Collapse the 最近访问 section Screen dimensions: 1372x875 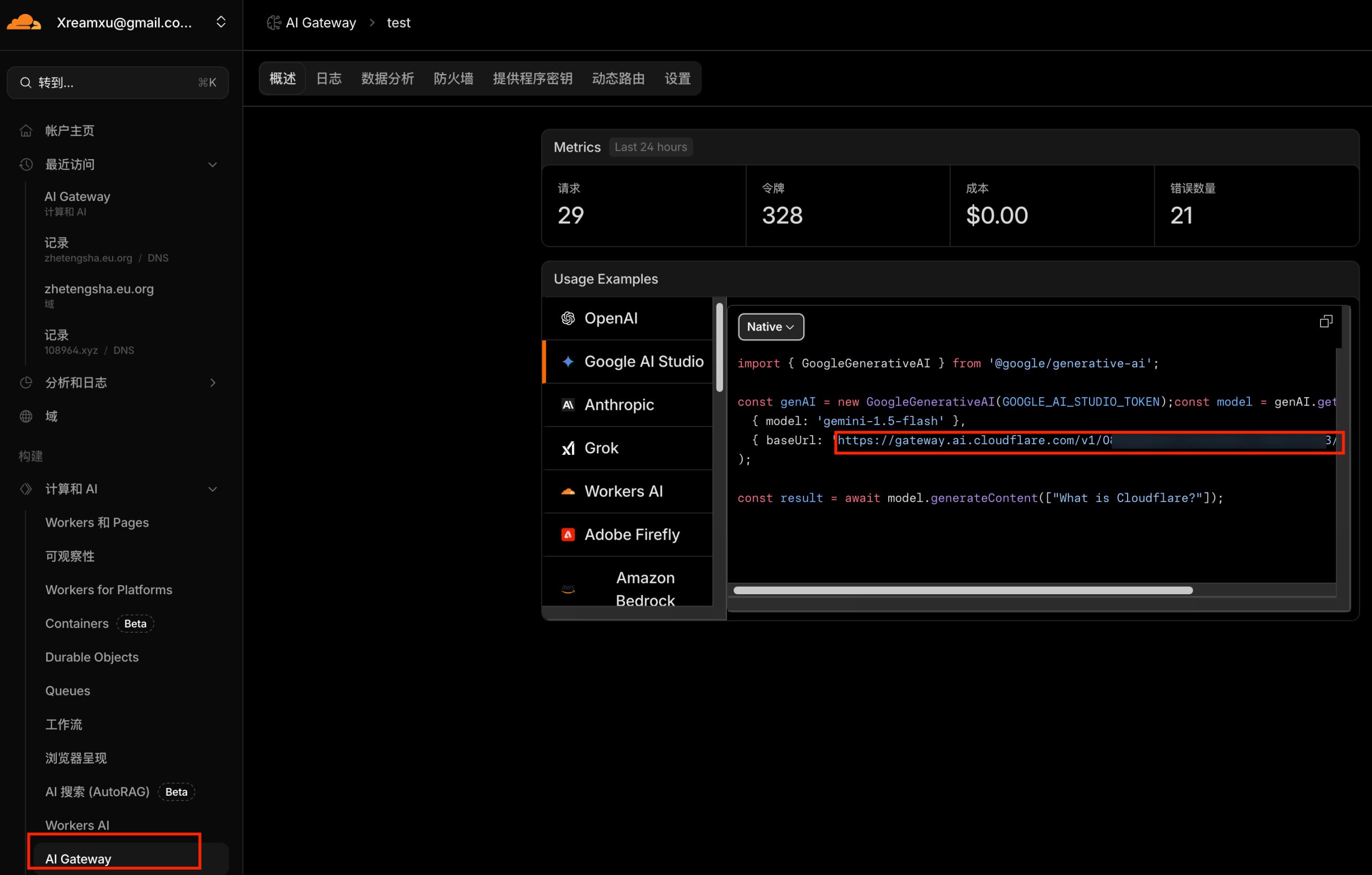pyautogui.click(x=213, y=164)
